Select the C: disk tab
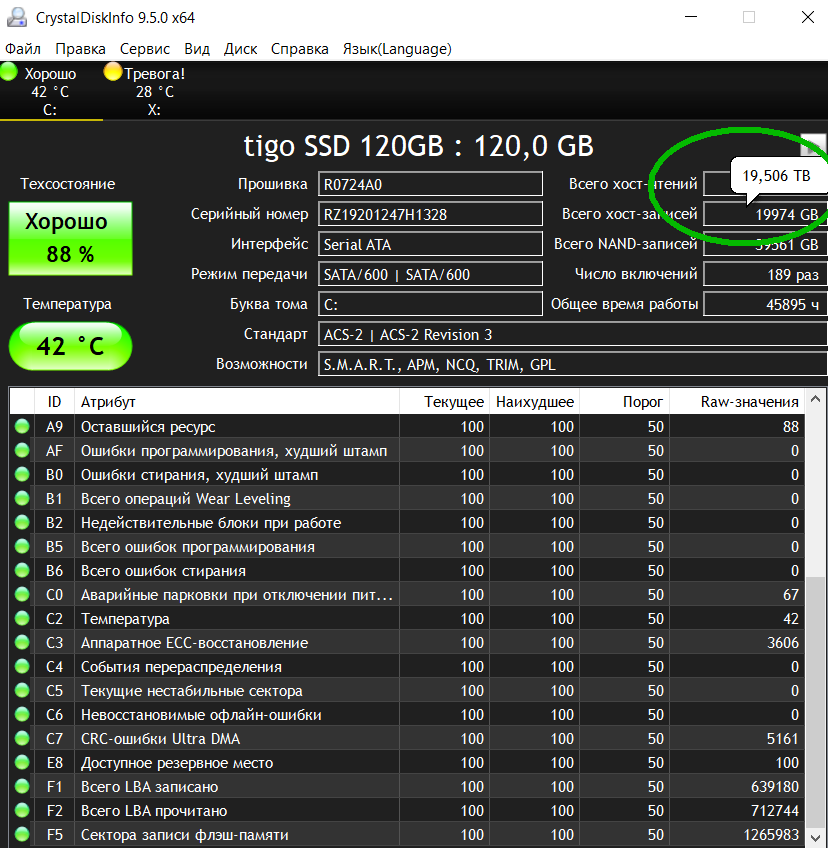Viewport: 828px width, 848px height. click(x=50, y=91)
